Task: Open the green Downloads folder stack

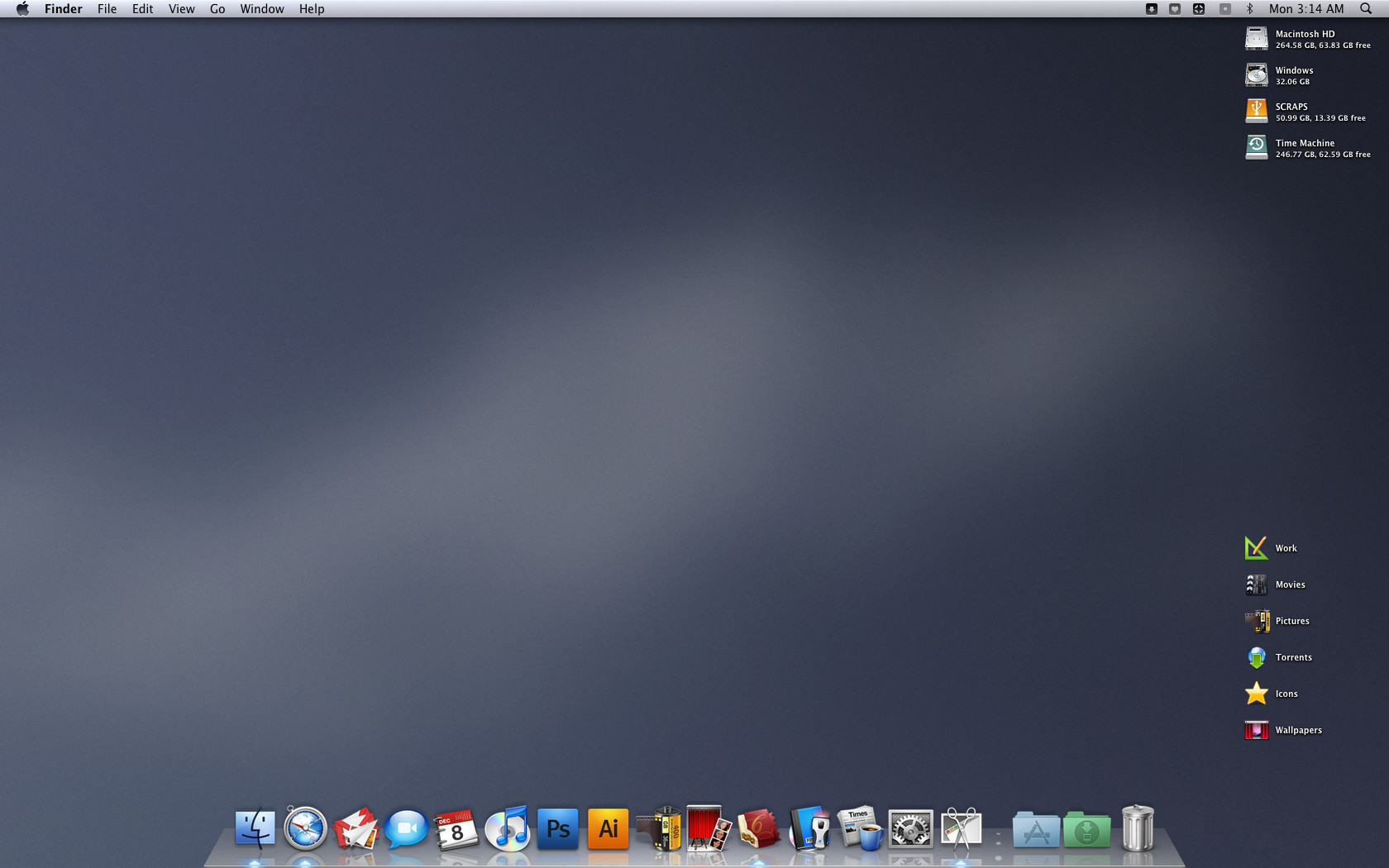Action: pos(1086,829)
